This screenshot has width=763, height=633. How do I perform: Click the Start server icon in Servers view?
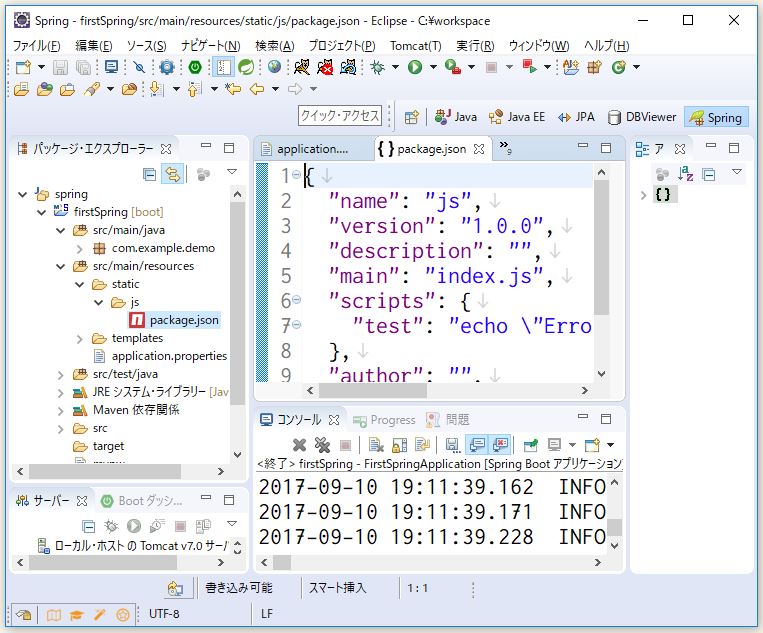(134, 526)
